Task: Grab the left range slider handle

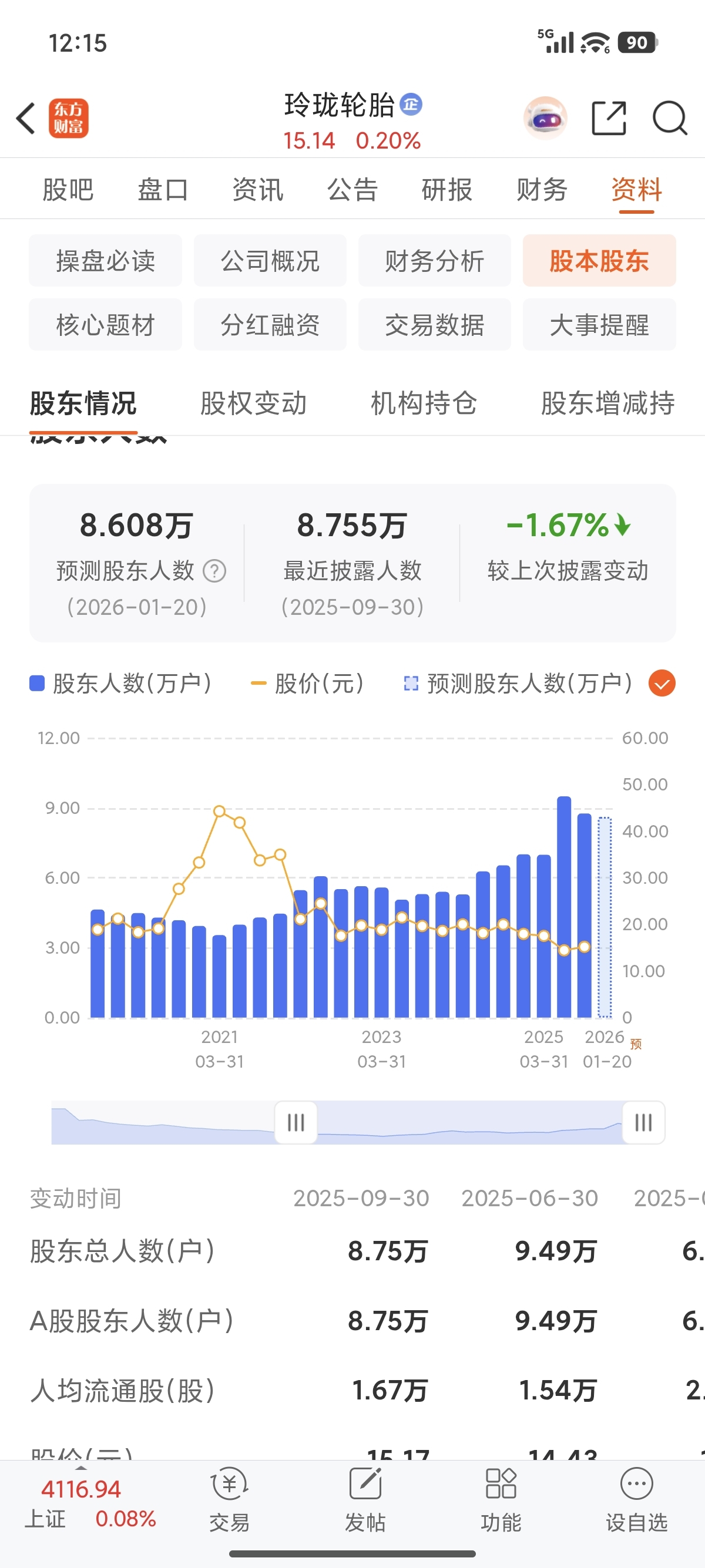Action: coord(296,1122)
